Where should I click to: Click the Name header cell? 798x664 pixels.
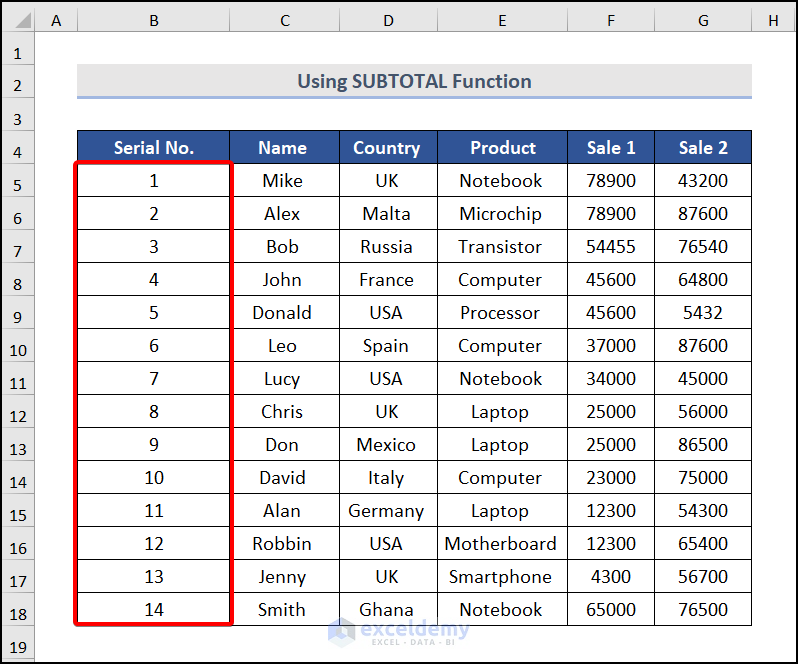283,147
